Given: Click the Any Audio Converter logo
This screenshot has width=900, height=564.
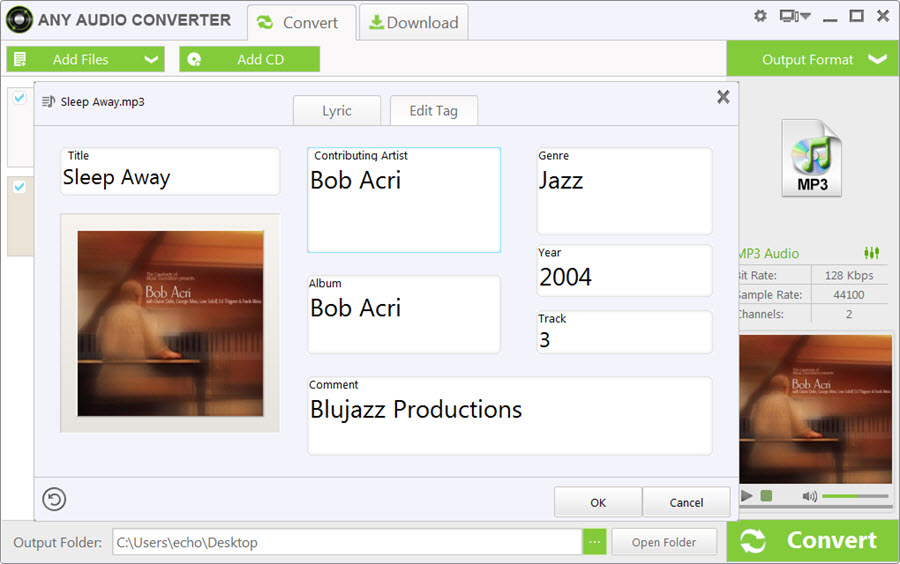Looking at the screenshot, I should point(19,20).
